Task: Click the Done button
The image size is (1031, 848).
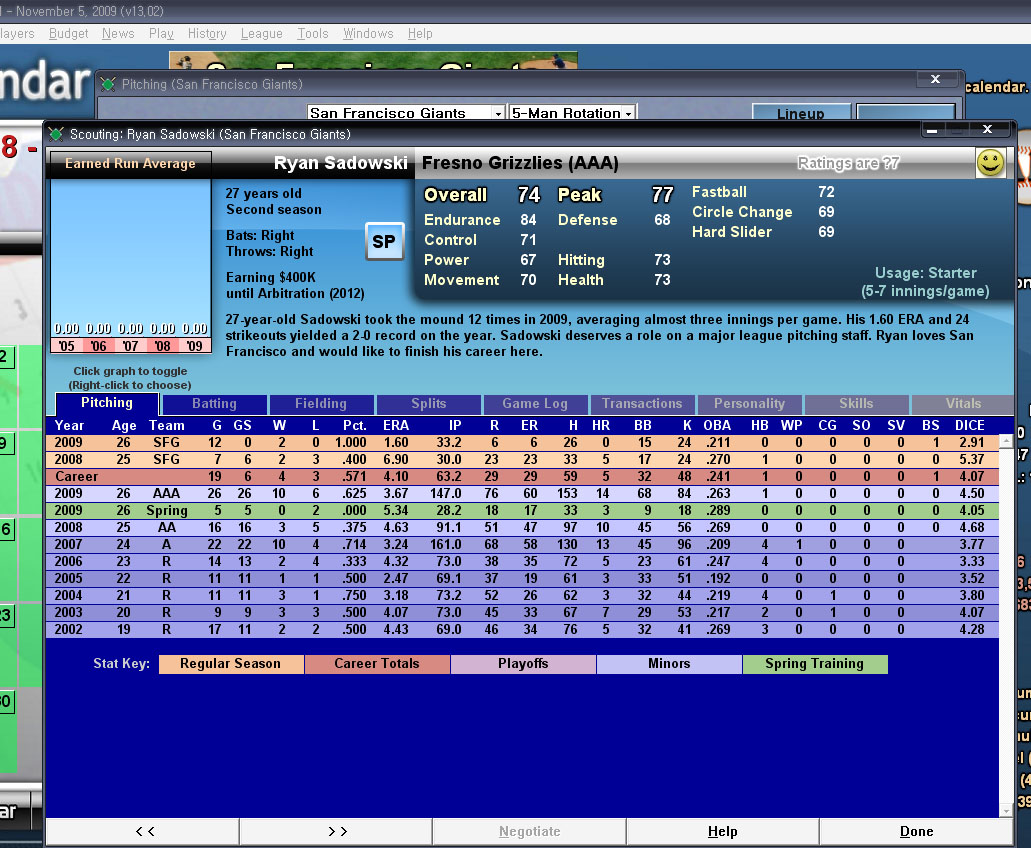Action: point(916,832)
